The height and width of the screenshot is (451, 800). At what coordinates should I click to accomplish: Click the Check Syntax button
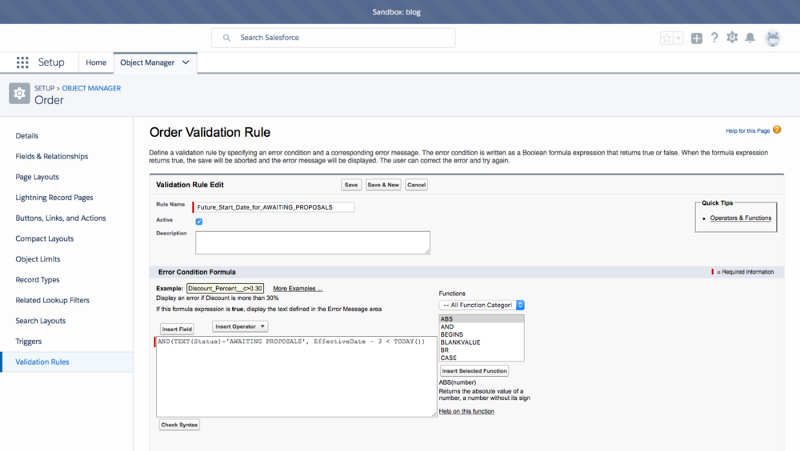[180, 425]
